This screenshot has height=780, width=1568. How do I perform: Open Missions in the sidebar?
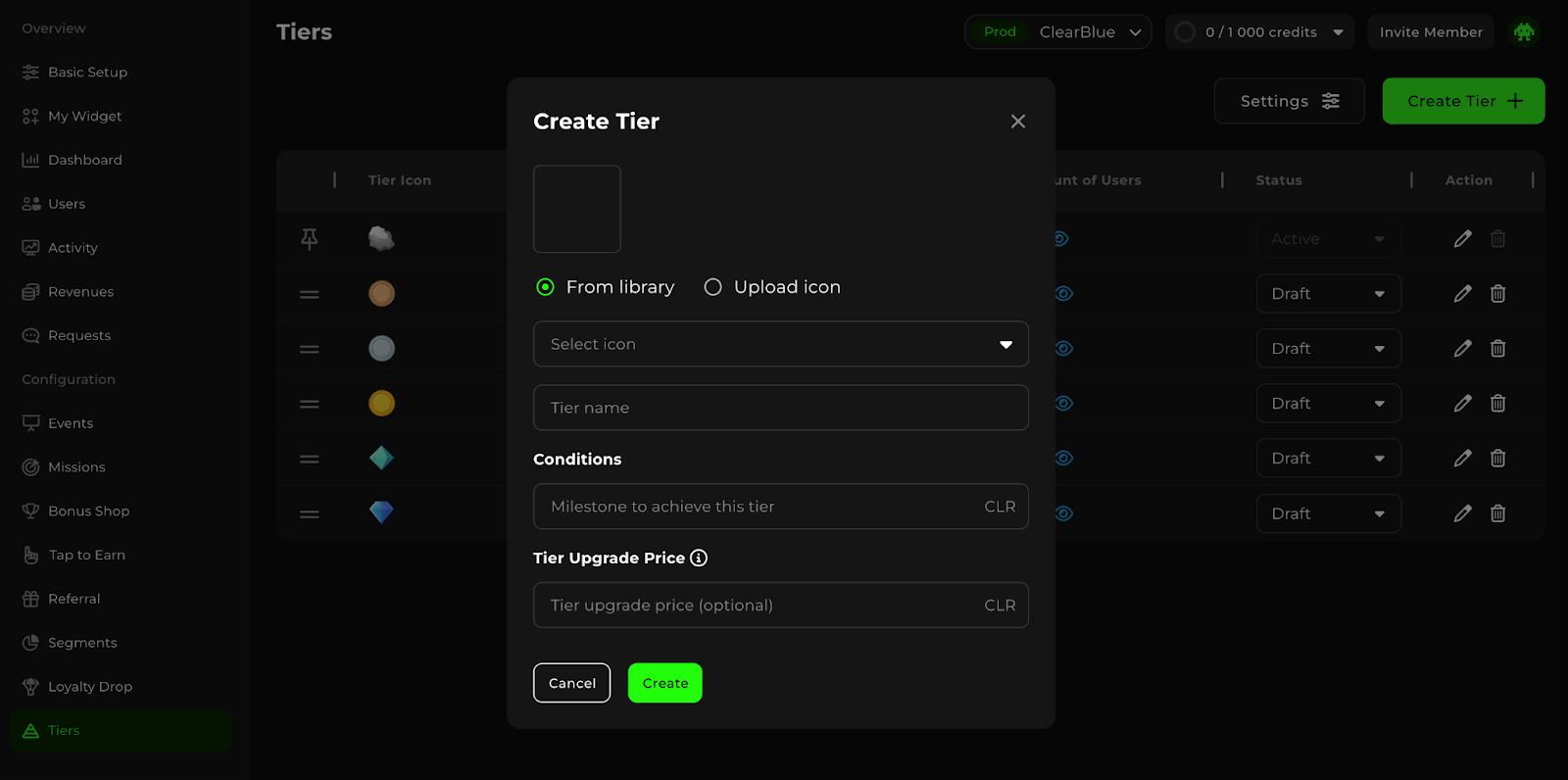tap(76, 467)
